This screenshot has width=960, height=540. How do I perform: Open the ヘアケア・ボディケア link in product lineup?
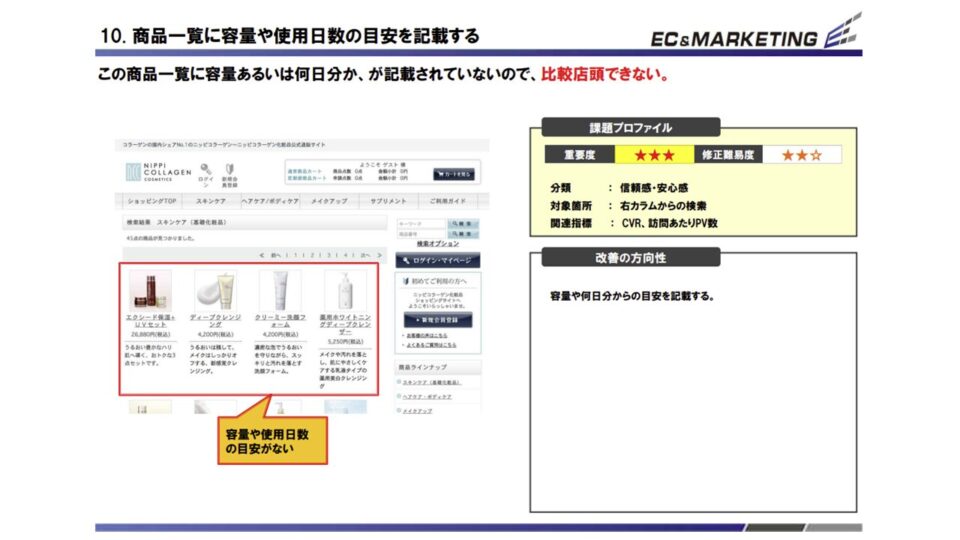click(427, 397)
